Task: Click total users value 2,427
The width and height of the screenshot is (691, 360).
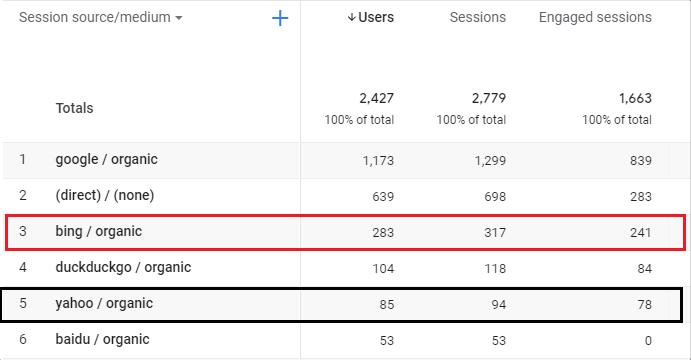Action: (x=376, y=98)
